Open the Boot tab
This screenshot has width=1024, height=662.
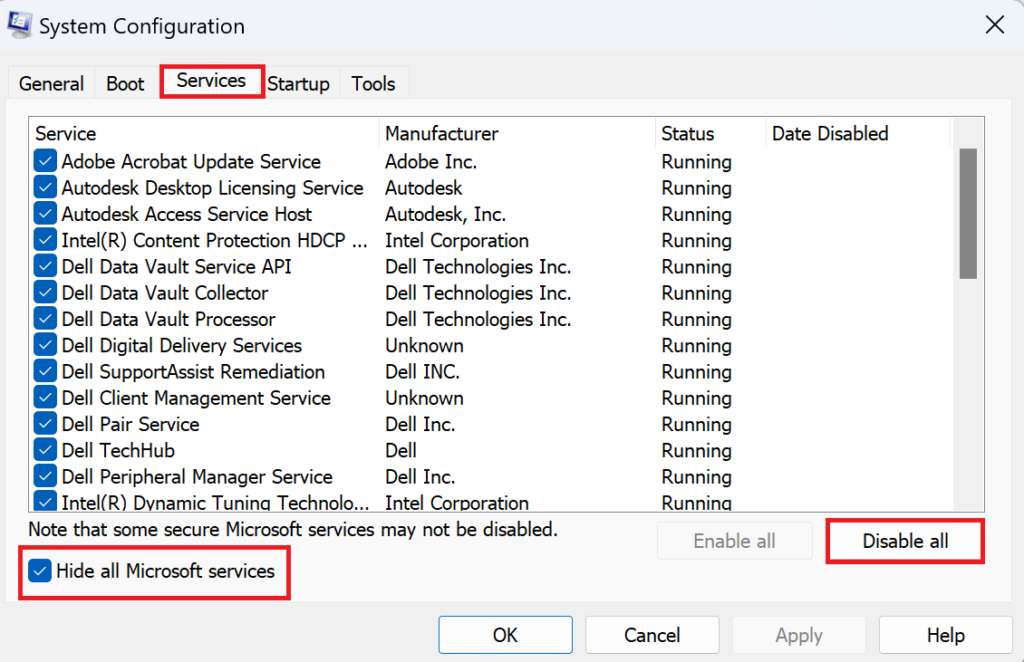pyautogui.click(x=125, y=84)
